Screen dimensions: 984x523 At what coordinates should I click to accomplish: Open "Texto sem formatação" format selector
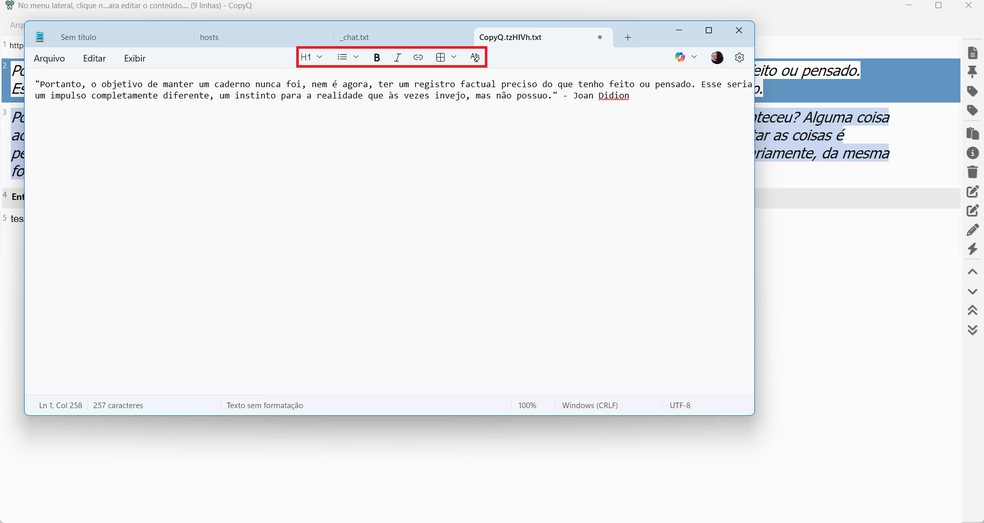click(265, 406)
